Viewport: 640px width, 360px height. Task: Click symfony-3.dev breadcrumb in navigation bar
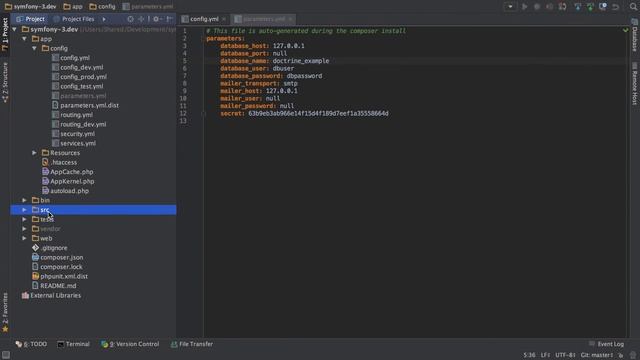pyautogui.click(x=31, y=7)
